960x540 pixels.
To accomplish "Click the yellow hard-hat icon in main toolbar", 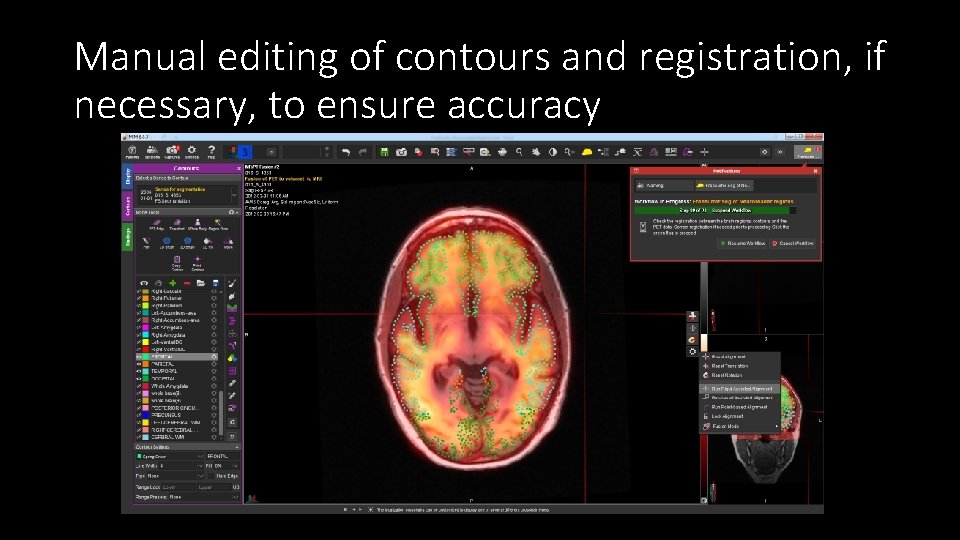I will (x=587, y=152).
